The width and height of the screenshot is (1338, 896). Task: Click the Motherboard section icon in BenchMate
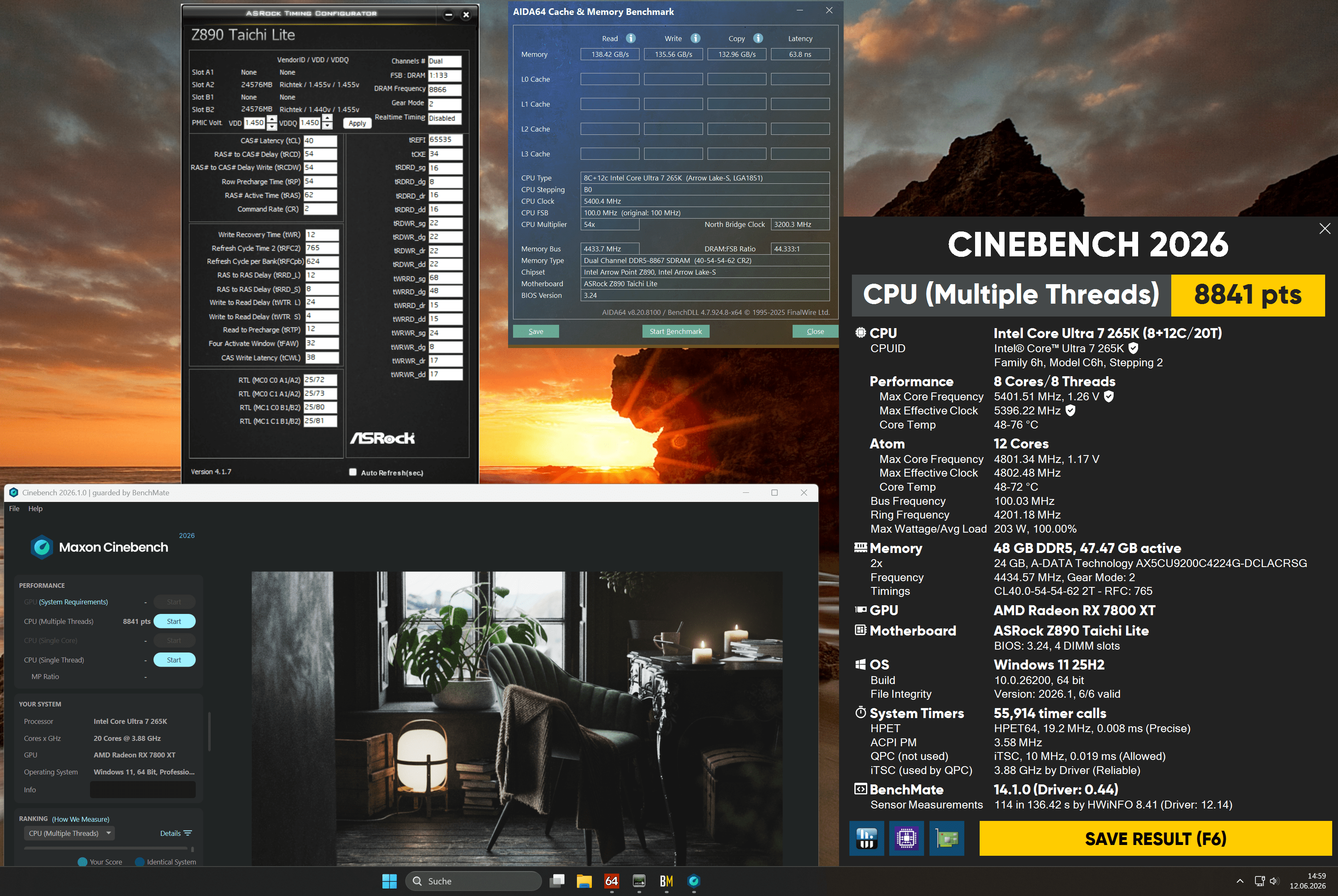(860, 630)
